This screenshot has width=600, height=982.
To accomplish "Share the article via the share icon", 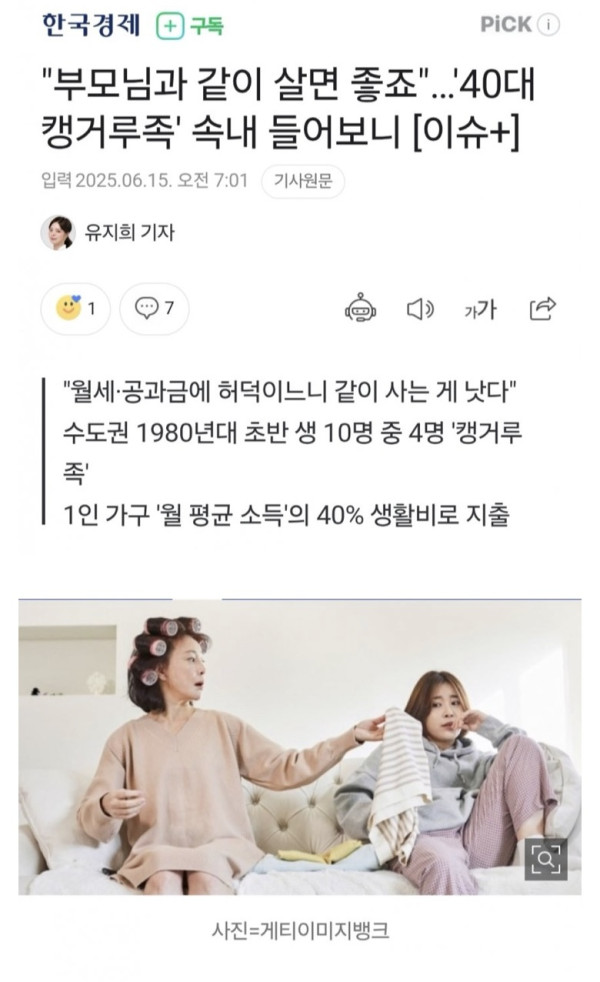I will point(542,308).
